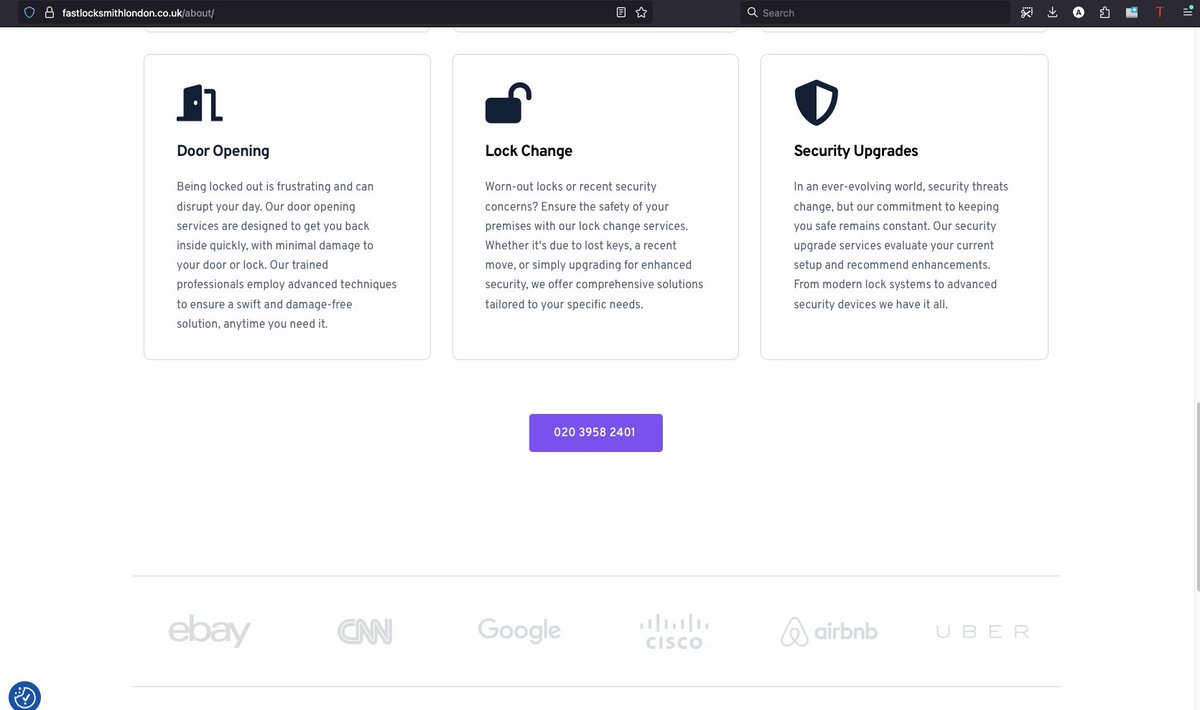Click the red 'T' extension icon
The image size is (1200, 710).
pyautogui.click(x=1160, y=12)
